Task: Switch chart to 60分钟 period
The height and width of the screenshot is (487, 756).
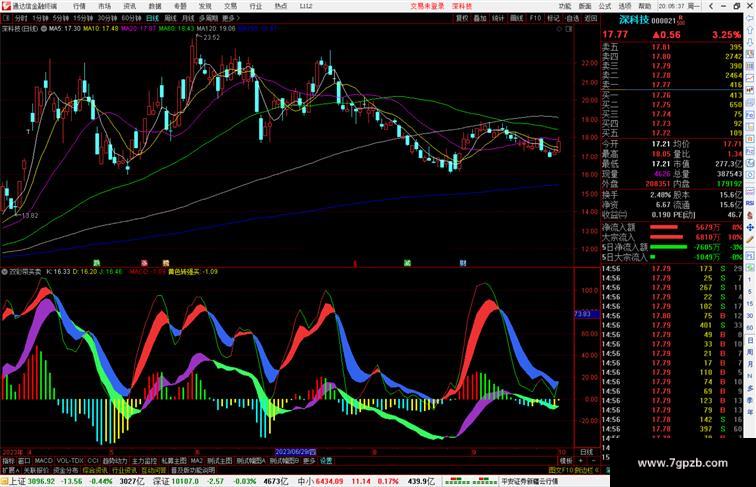Action: pyautogui.click(x=131, y=18)
